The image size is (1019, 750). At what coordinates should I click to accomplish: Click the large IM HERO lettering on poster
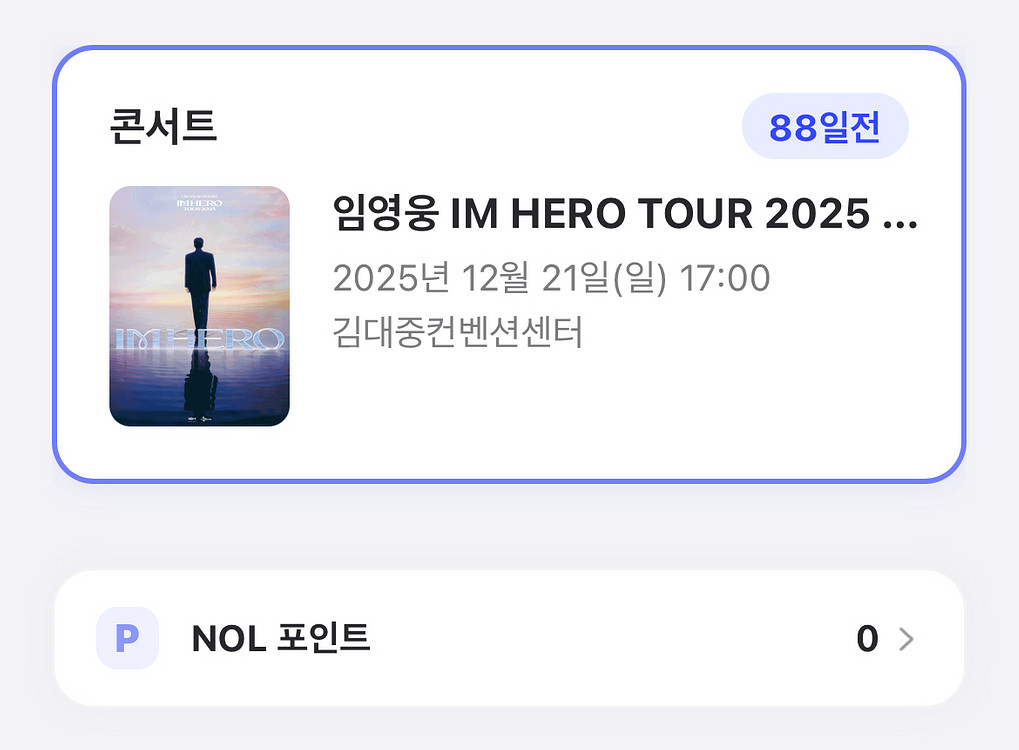click(199, 339)
